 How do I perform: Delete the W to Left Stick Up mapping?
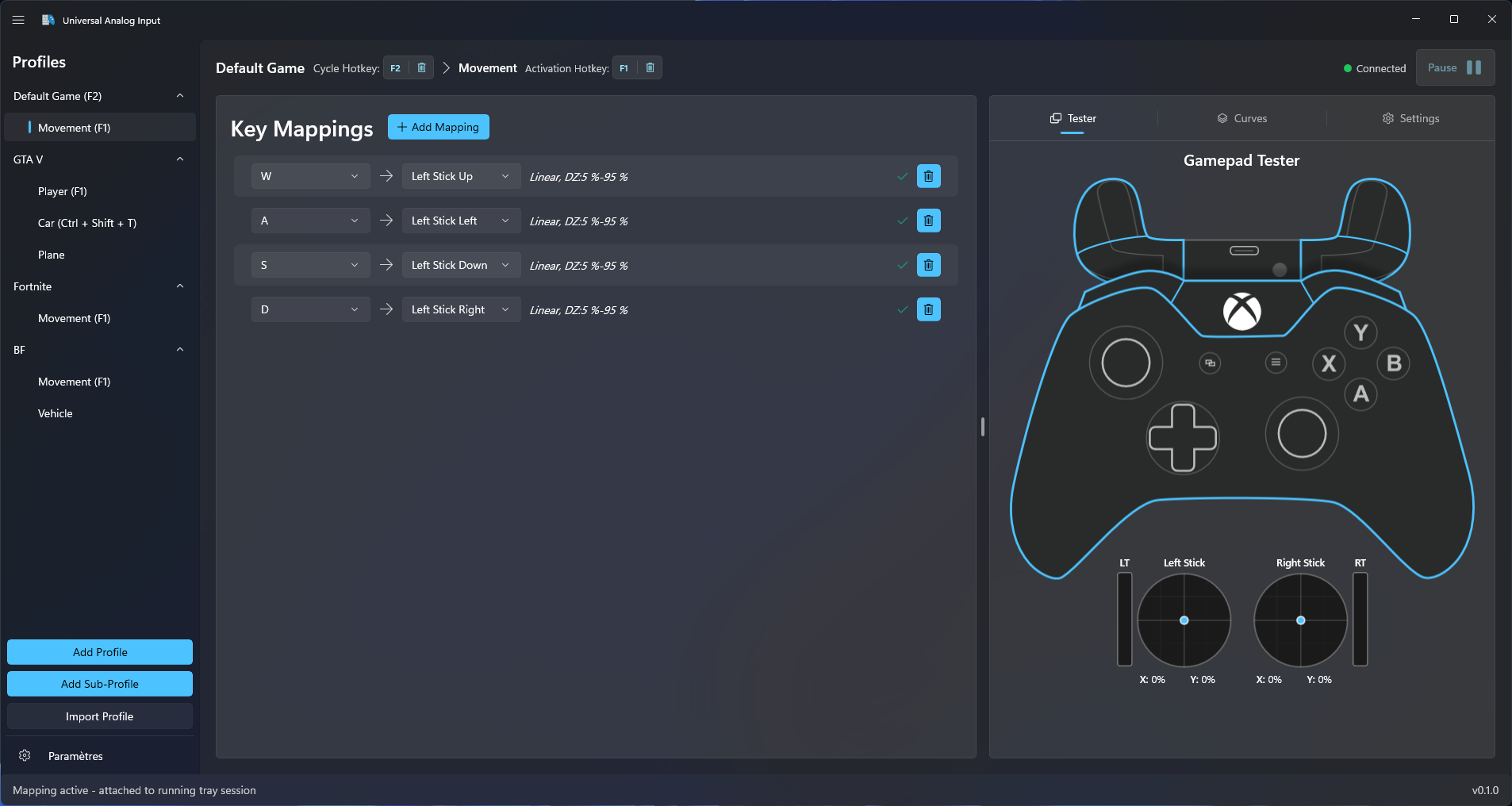[928, 176]
